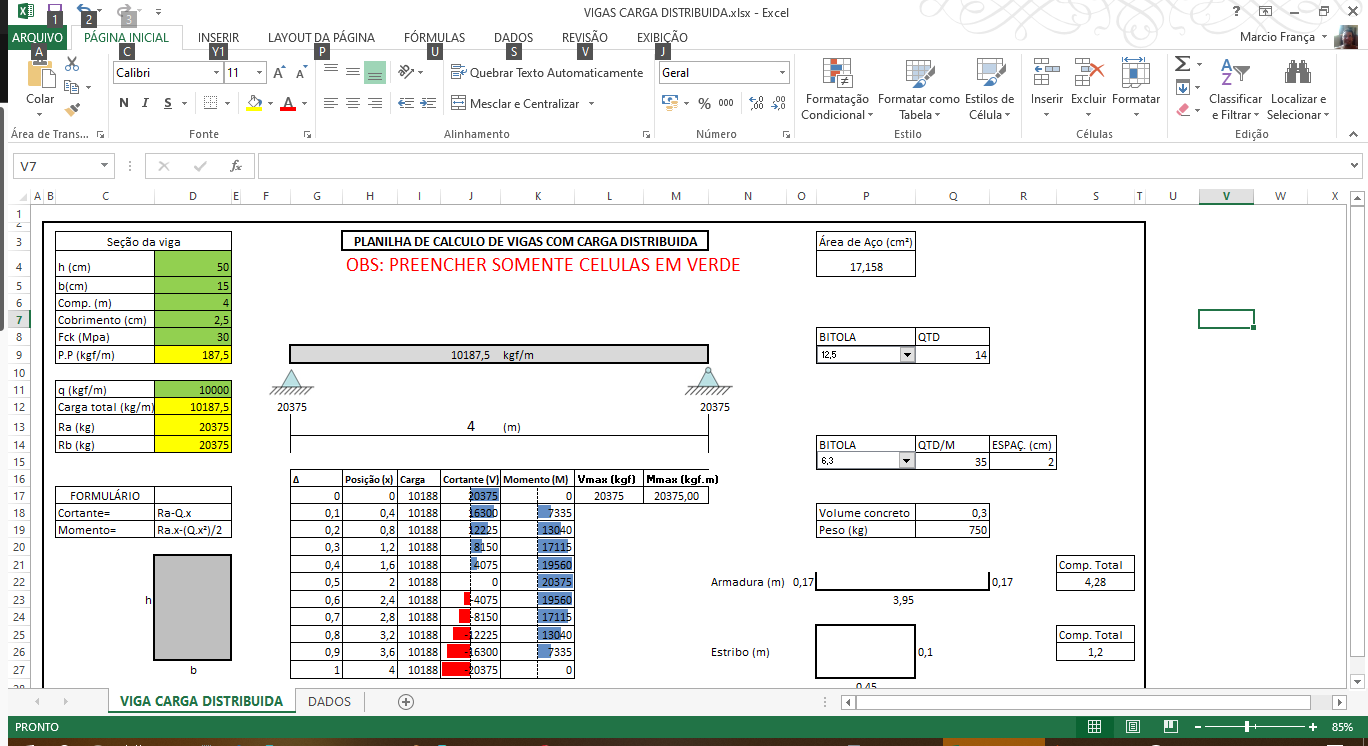Image resolution: width=1368 pixels, height=746 pixels.
Task: Apply percent style from Número group
Action: coord(702,102)
